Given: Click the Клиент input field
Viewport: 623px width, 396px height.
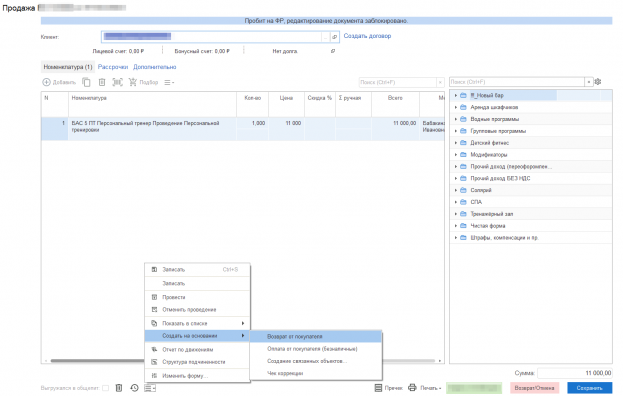Looking at the screenshot, I should [211, 37].
